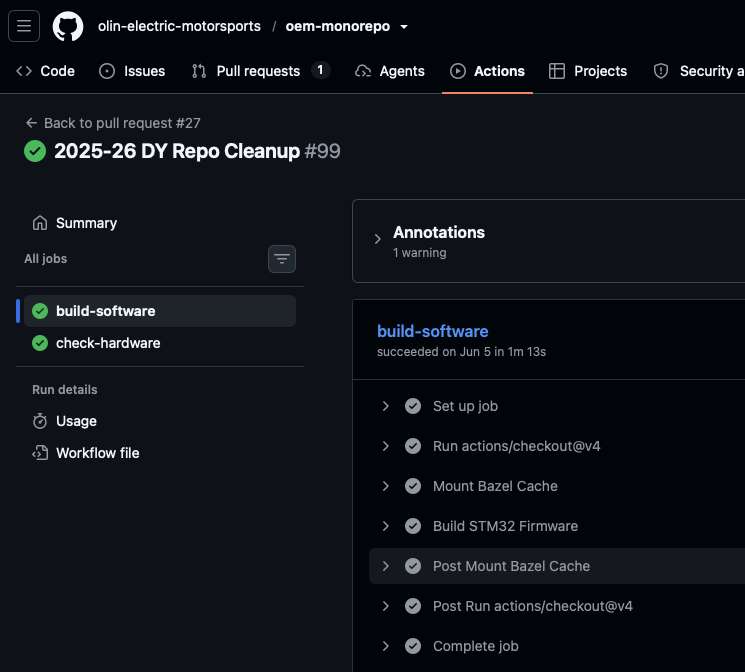745x672 pixels.
Task: Switch to the Issues tab
Action: [x=132, y=71]
